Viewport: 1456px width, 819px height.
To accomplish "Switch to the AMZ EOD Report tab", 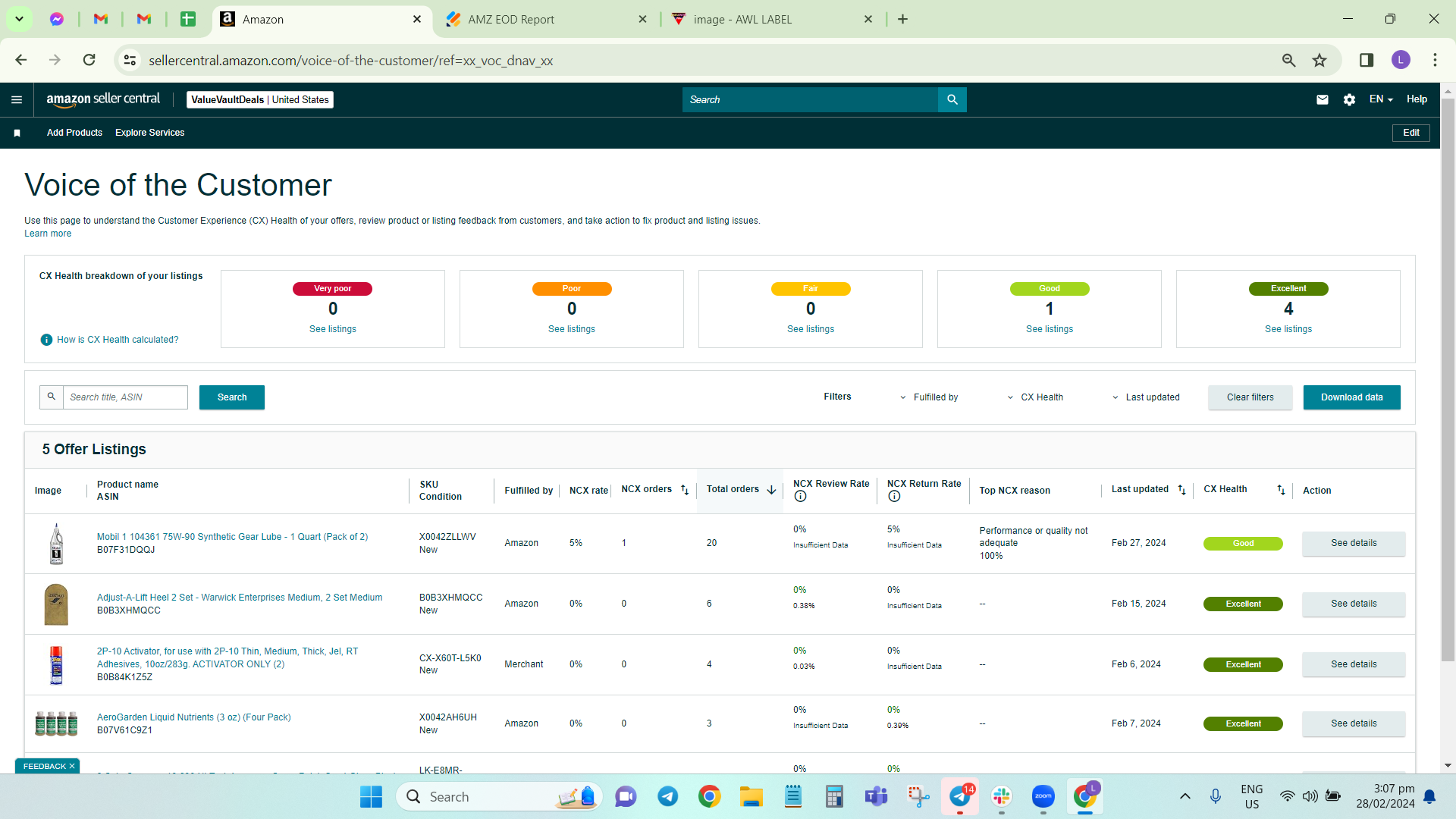I will (x=546, y=20).
